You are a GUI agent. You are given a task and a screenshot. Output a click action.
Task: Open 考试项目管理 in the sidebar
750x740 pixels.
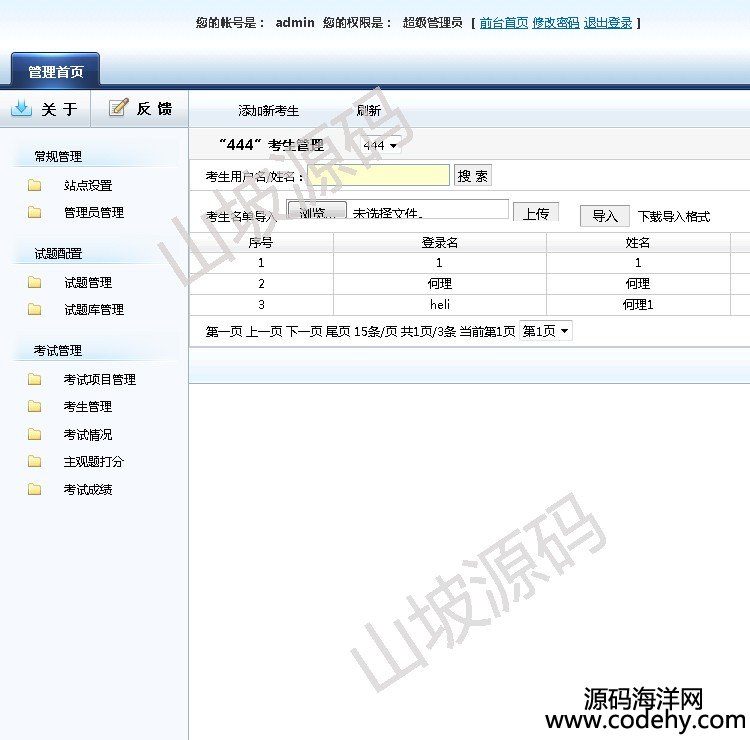click(x=99, y=379)
